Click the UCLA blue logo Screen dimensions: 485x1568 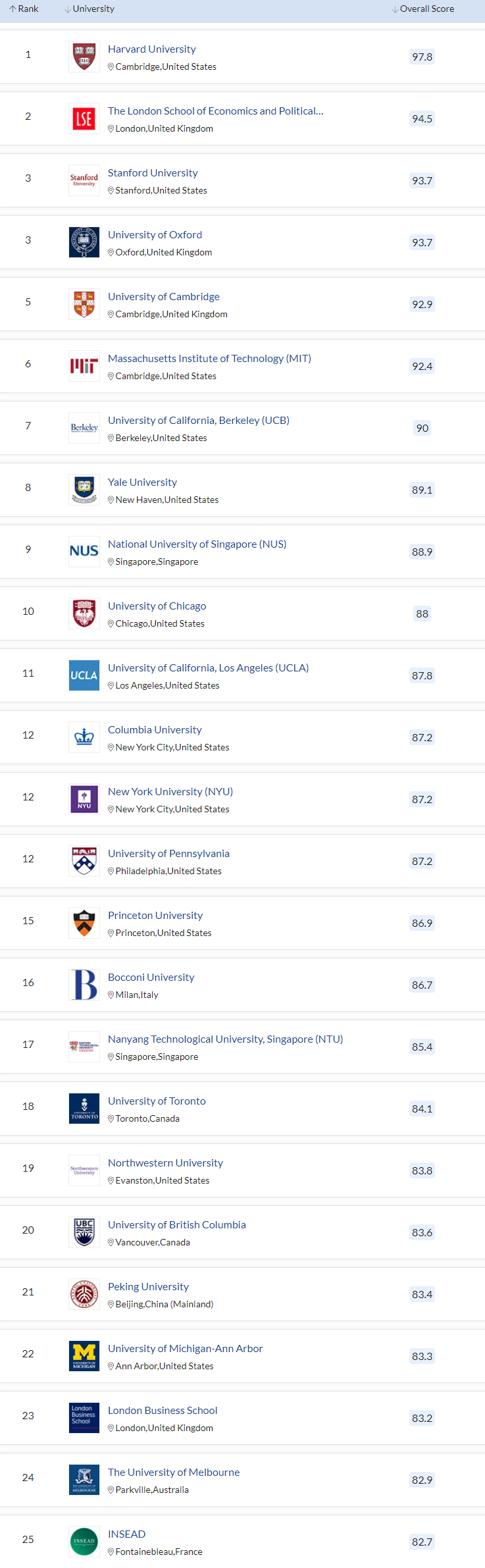click(x=84, y=675)
